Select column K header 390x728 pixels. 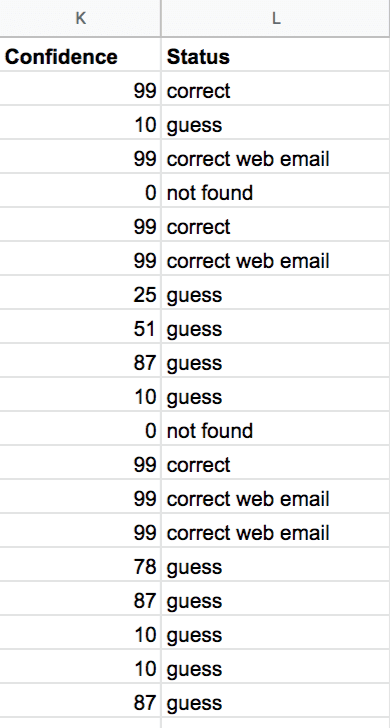[80, 18]
